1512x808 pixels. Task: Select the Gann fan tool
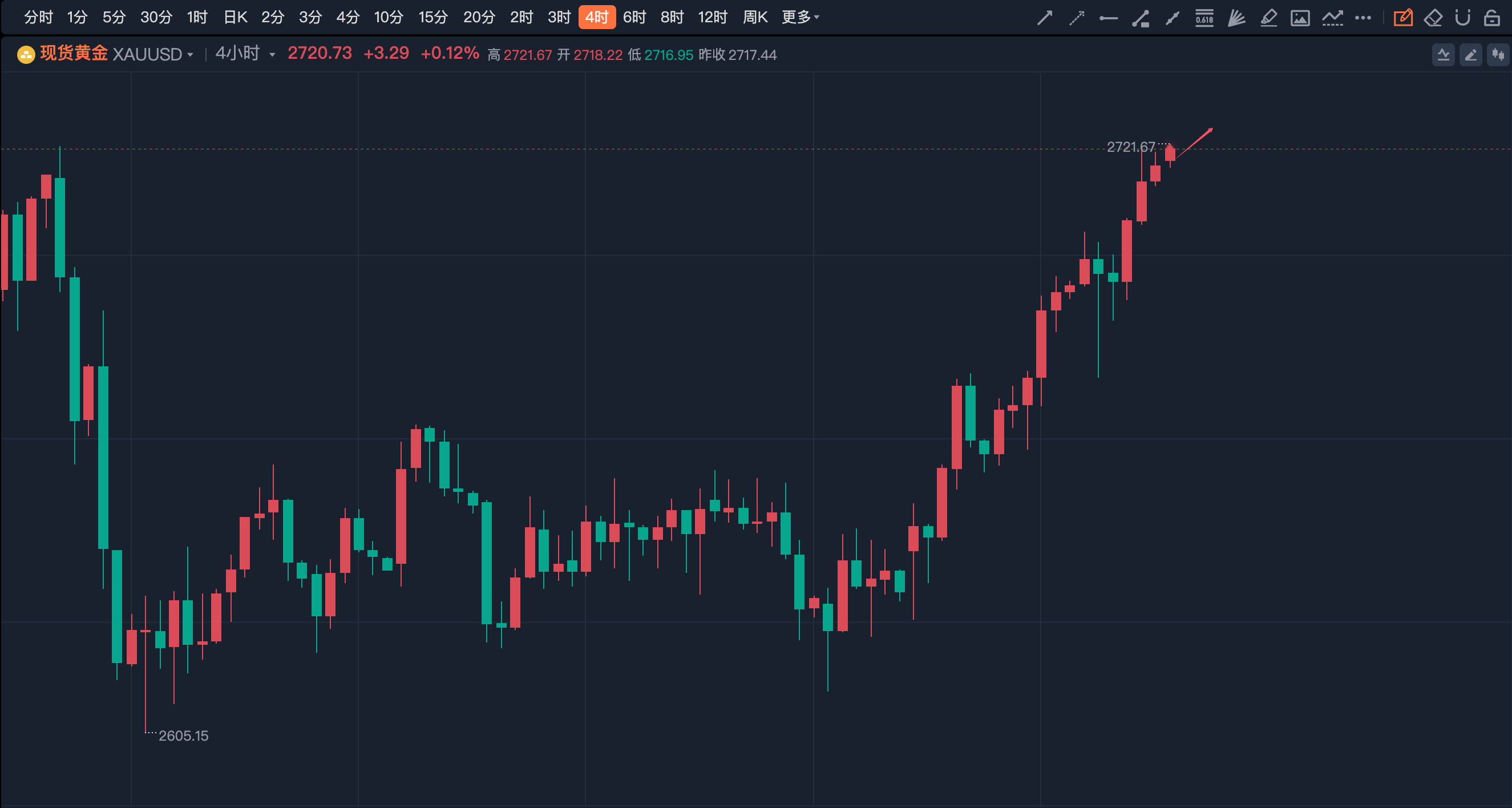(x=1236, y=18)
